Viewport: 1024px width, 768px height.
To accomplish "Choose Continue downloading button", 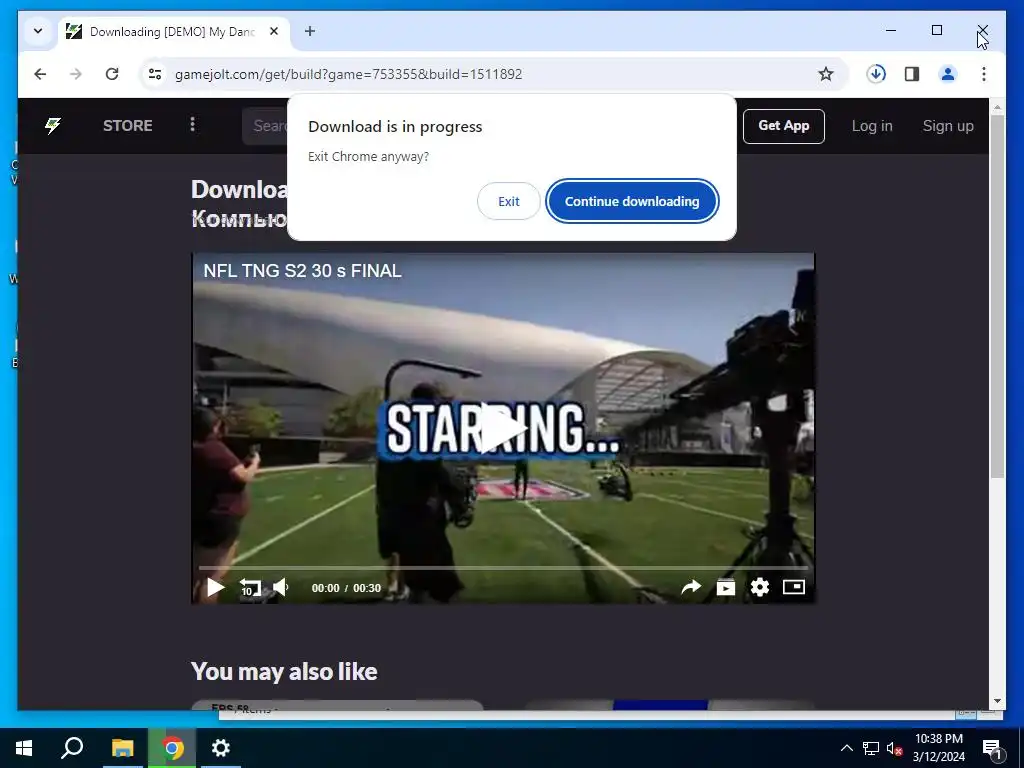I will [x=632, y=201].
